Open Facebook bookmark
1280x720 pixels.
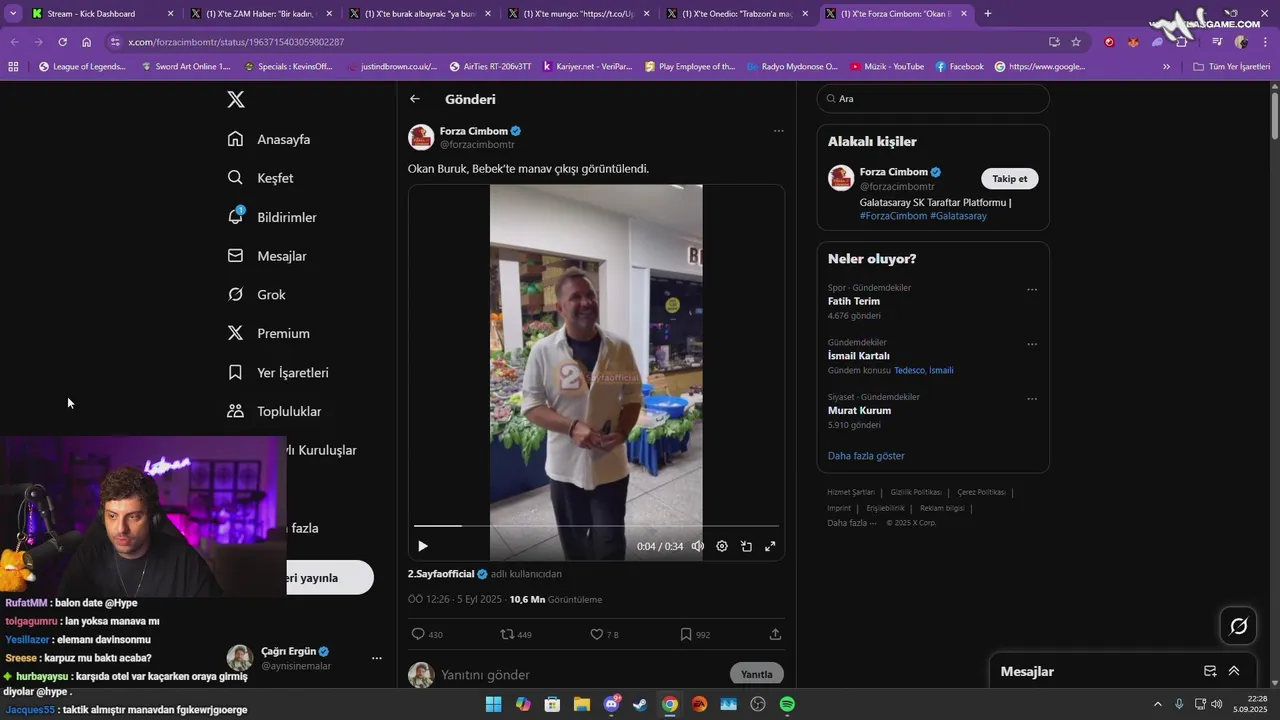[x=960, y=67]
